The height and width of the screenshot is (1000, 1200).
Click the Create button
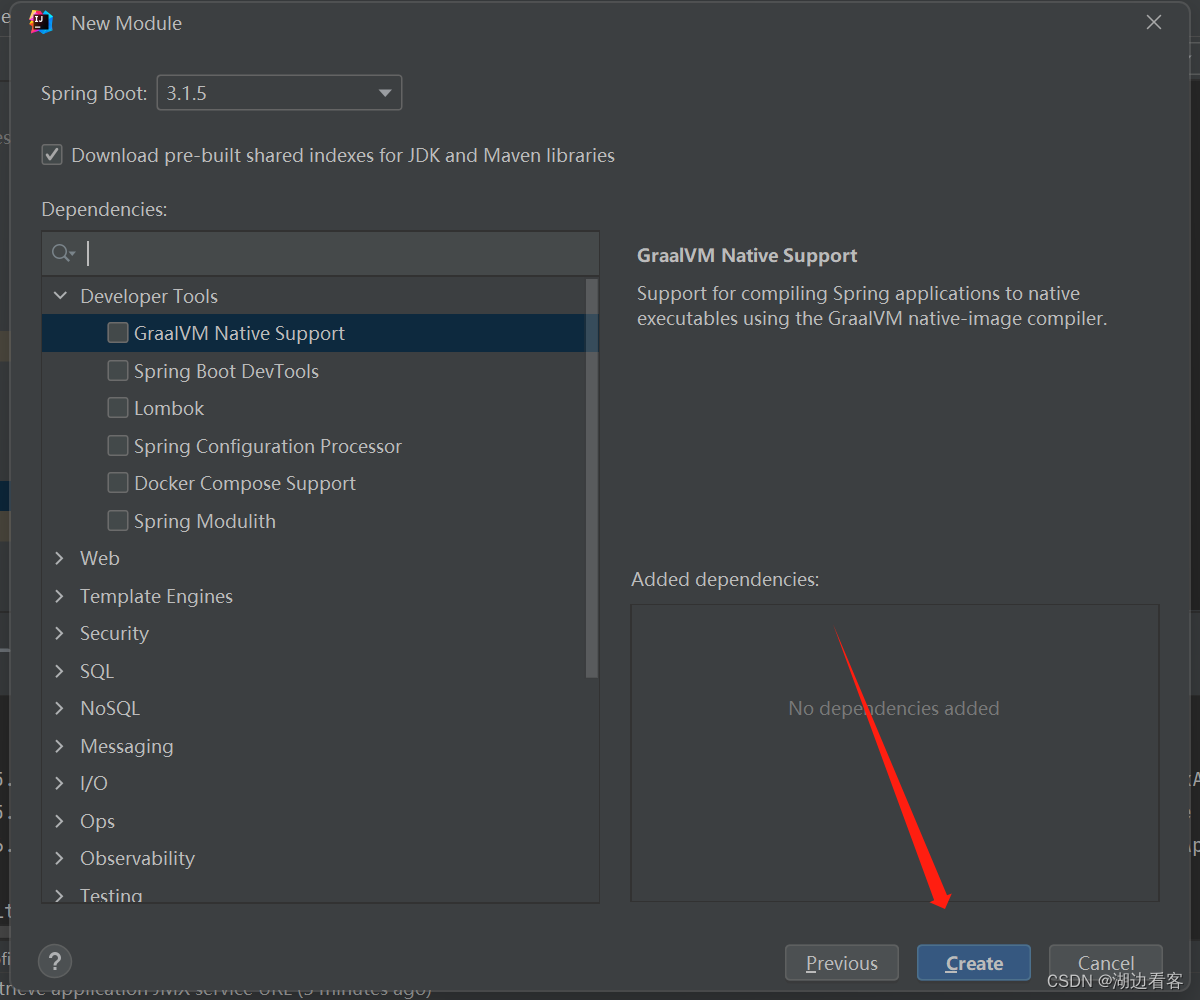[974, 963]
